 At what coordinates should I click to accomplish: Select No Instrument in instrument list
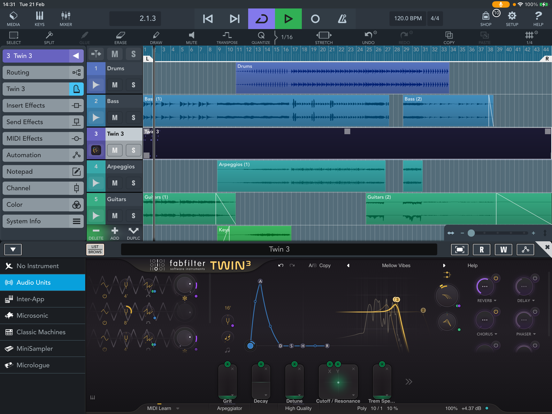[43, 266]
